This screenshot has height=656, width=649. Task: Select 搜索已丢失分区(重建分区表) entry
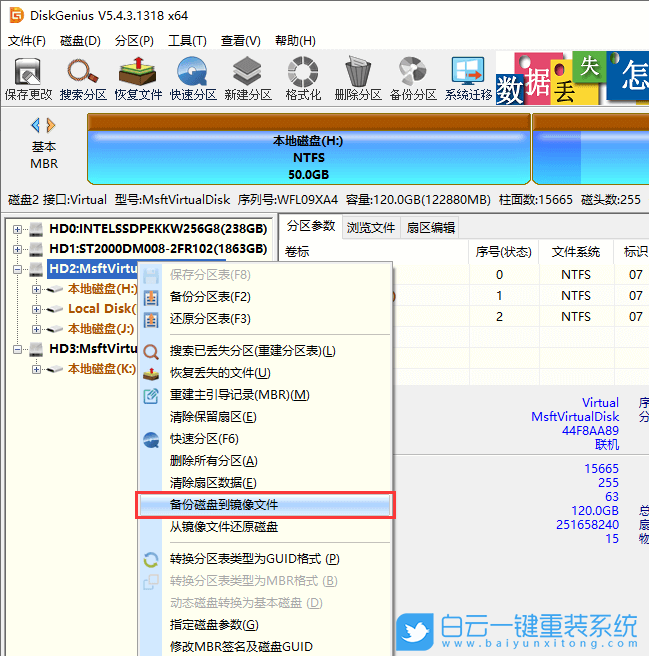click(265, 351)
